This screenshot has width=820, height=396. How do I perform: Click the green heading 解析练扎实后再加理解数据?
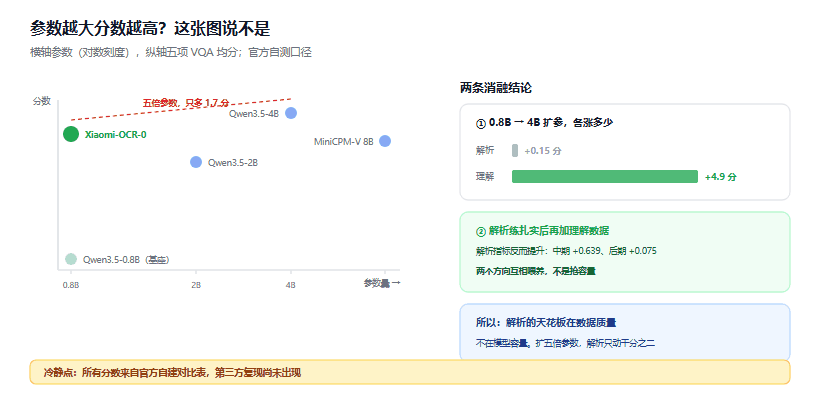point(542,231)
